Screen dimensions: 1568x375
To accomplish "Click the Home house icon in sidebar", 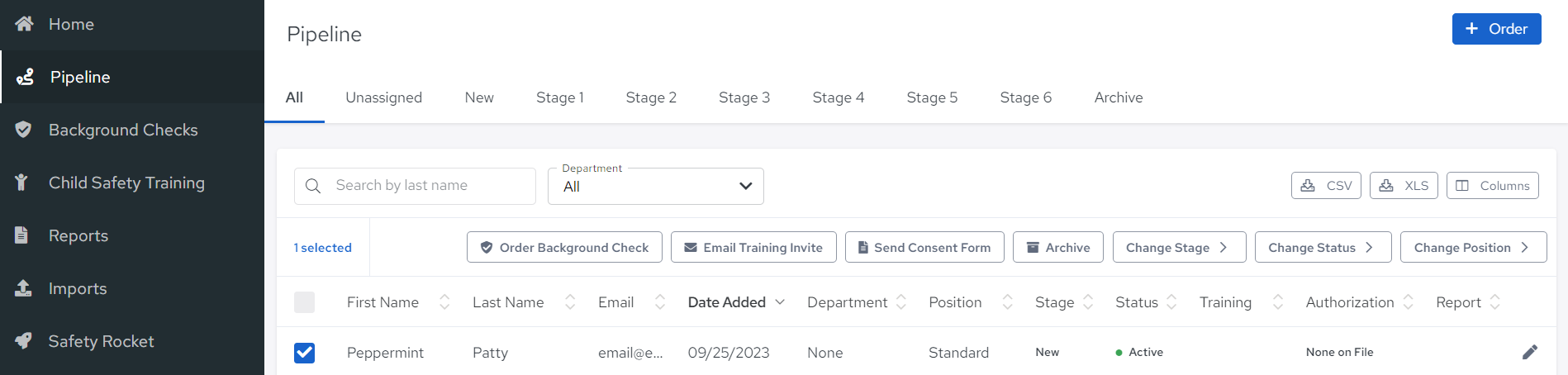I will tap(24, 24).
